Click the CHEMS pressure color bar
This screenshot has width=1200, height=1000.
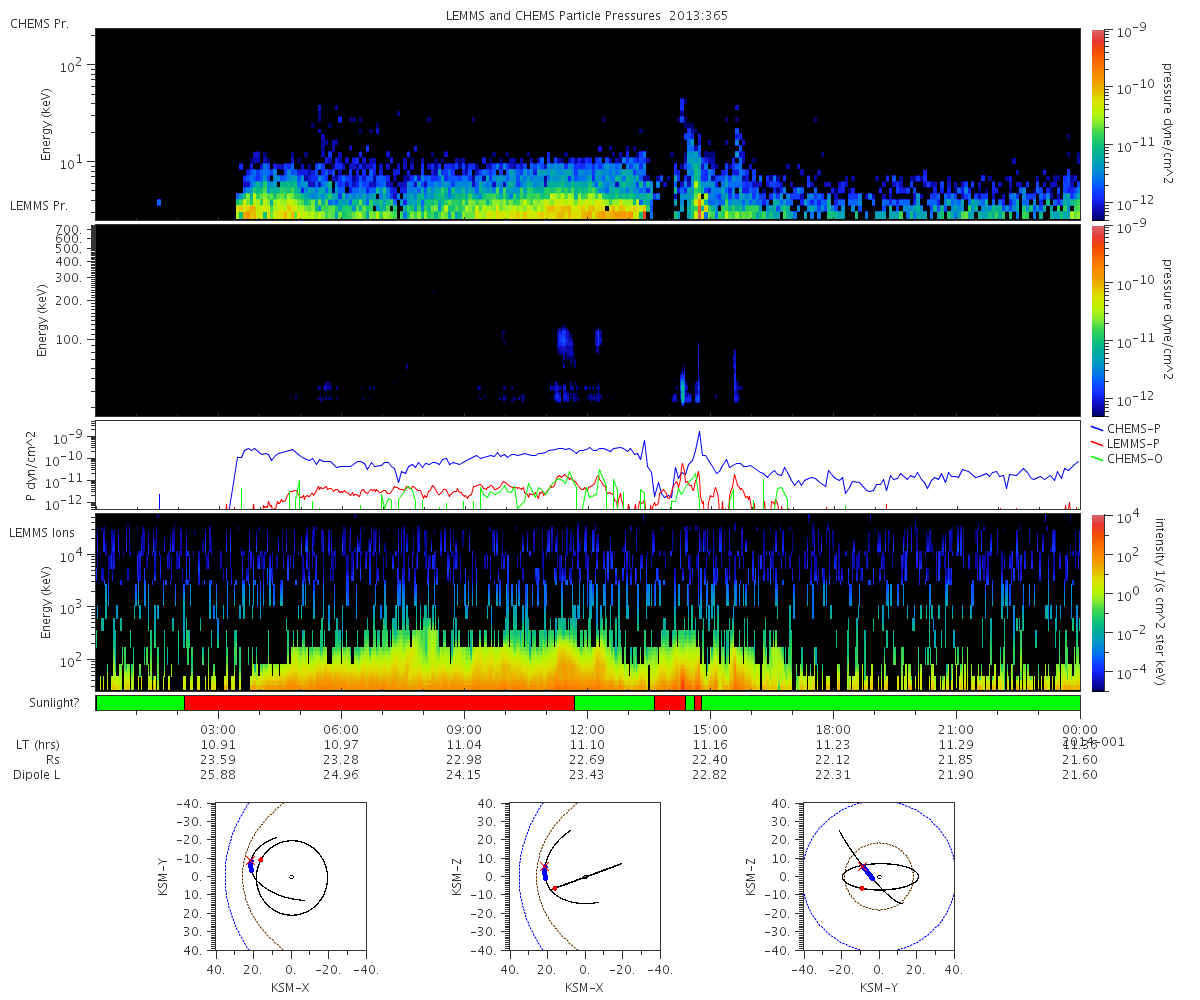(x=1098, y=123)
